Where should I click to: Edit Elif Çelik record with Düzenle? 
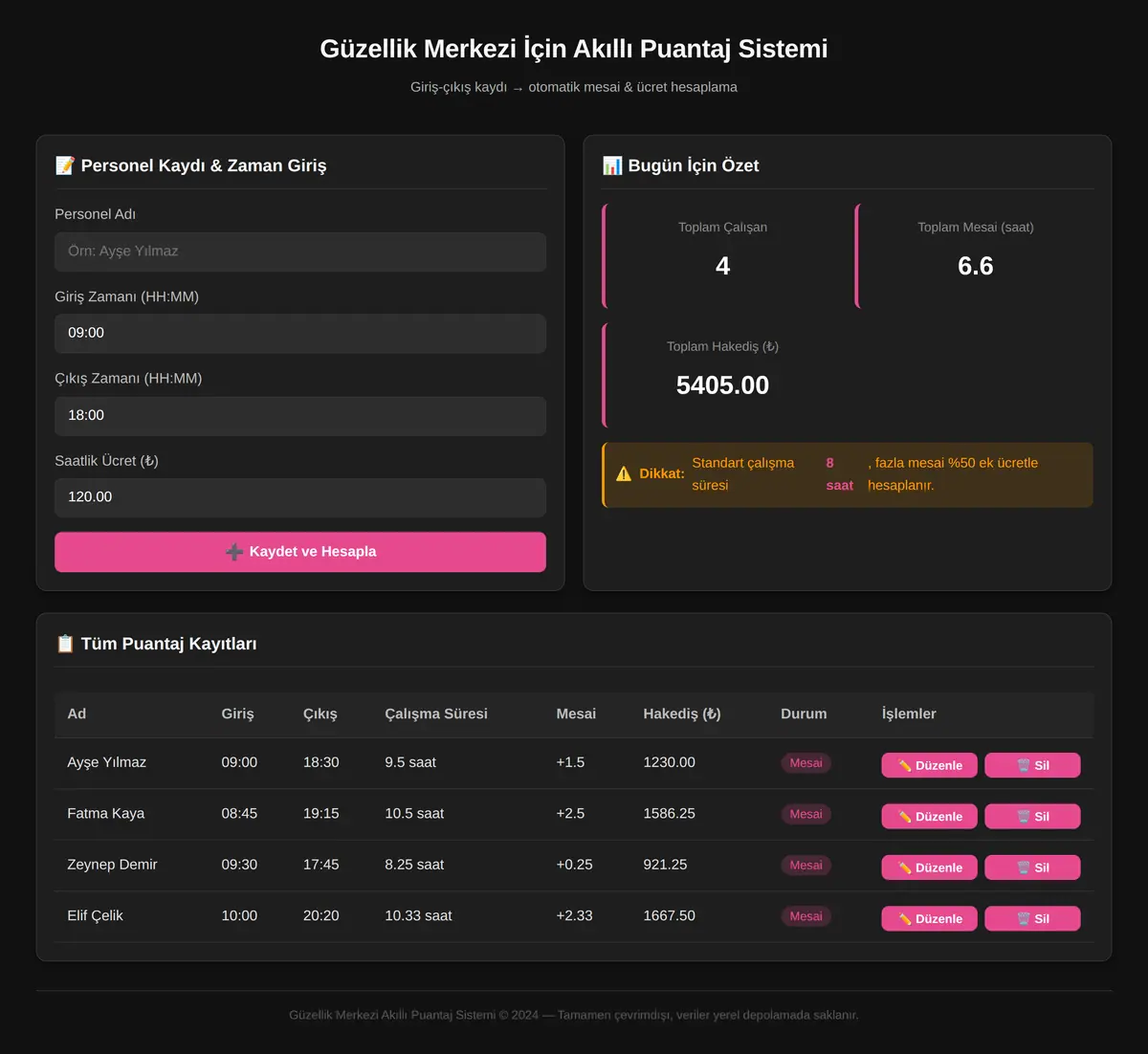tap(930, 918)
